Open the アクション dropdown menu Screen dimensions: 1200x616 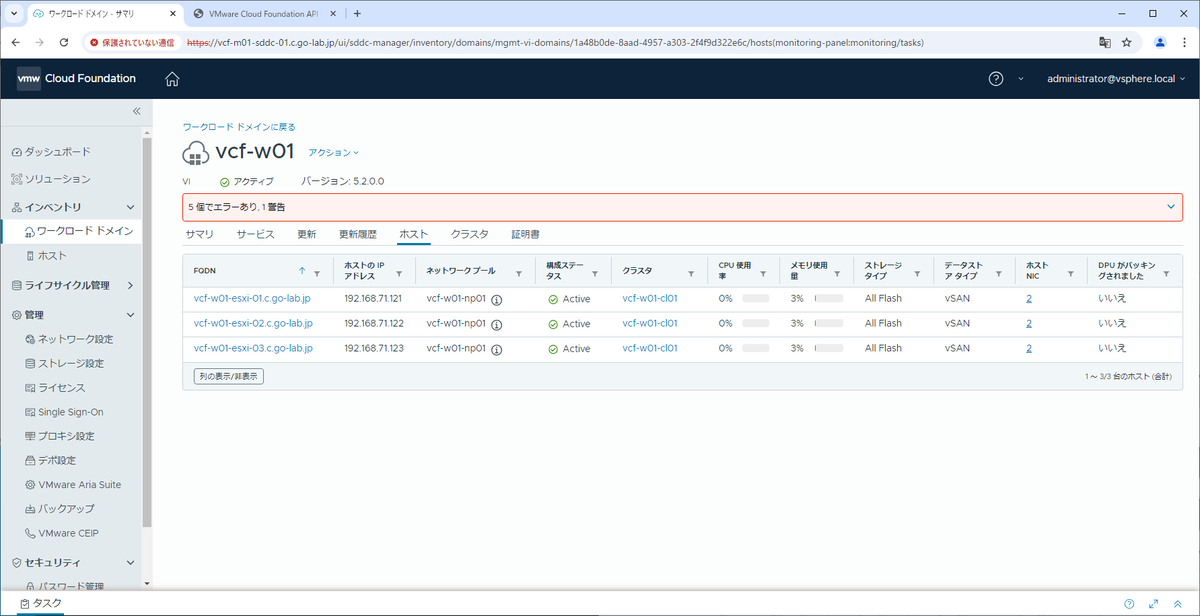(x=333, y=153)
